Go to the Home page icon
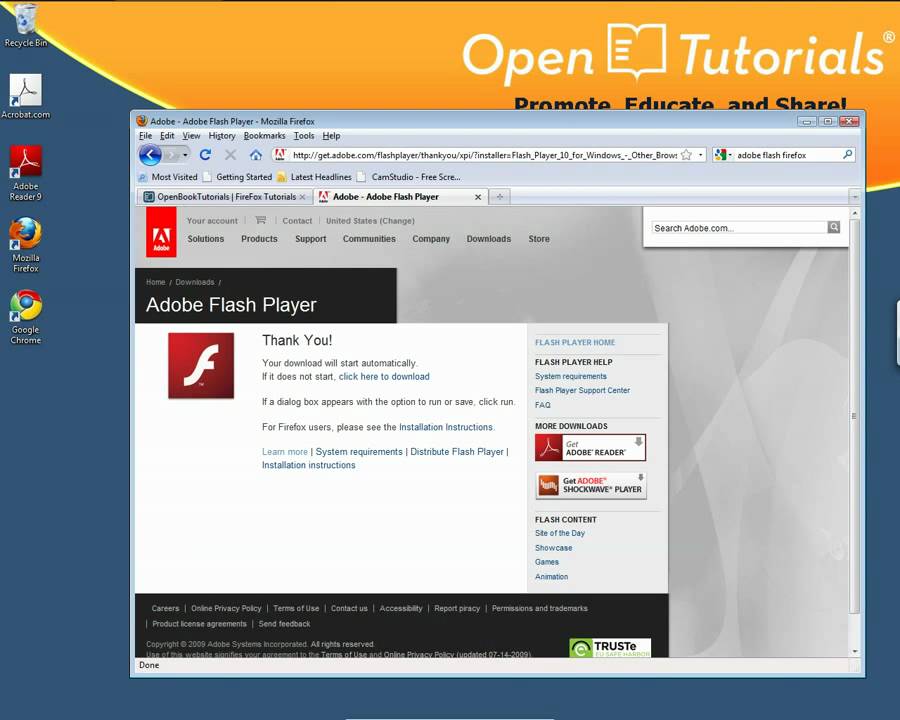 256,154
